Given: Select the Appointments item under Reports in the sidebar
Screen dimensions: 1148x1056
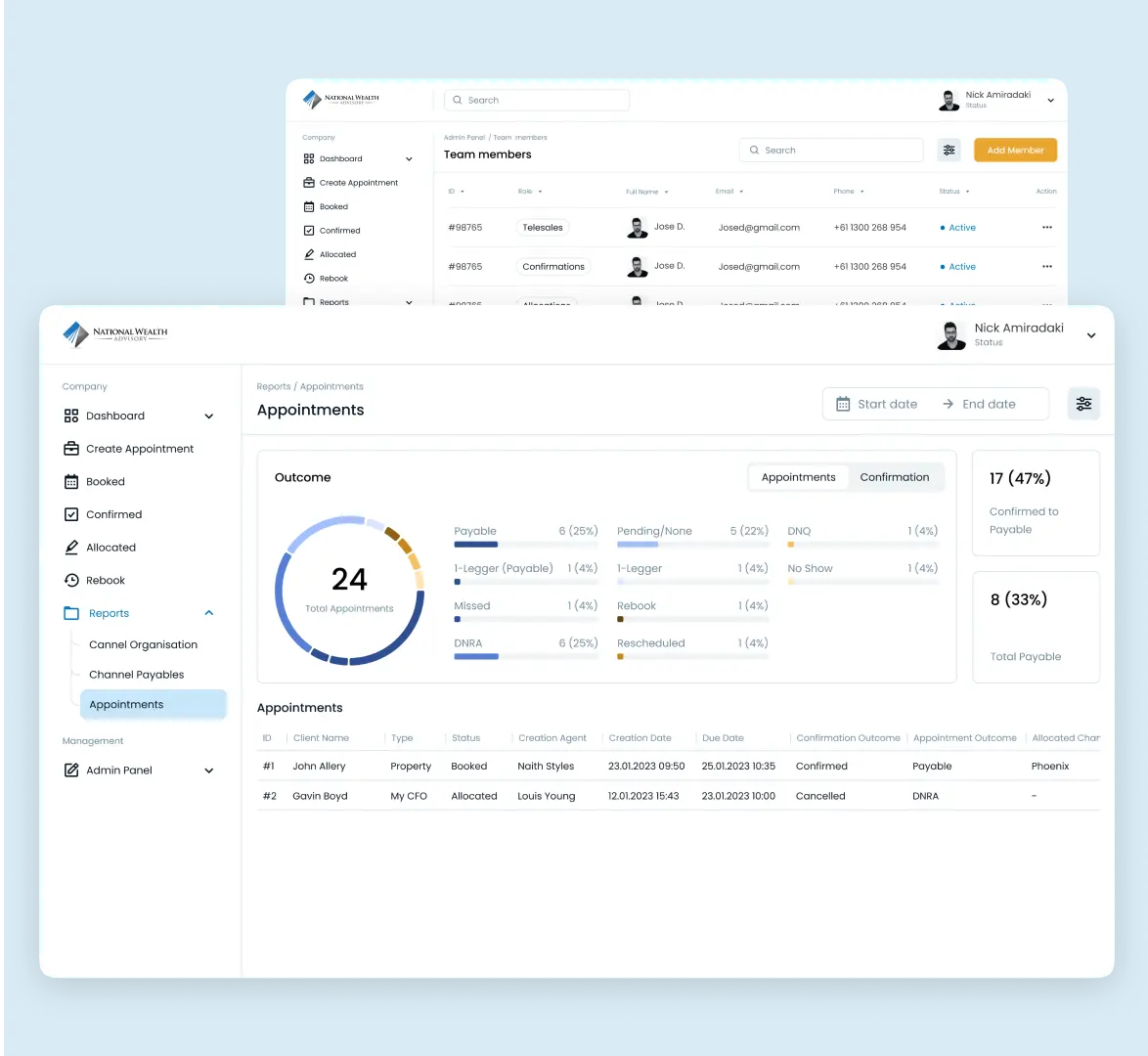Looking at the screenshot, I should [154, 704].
